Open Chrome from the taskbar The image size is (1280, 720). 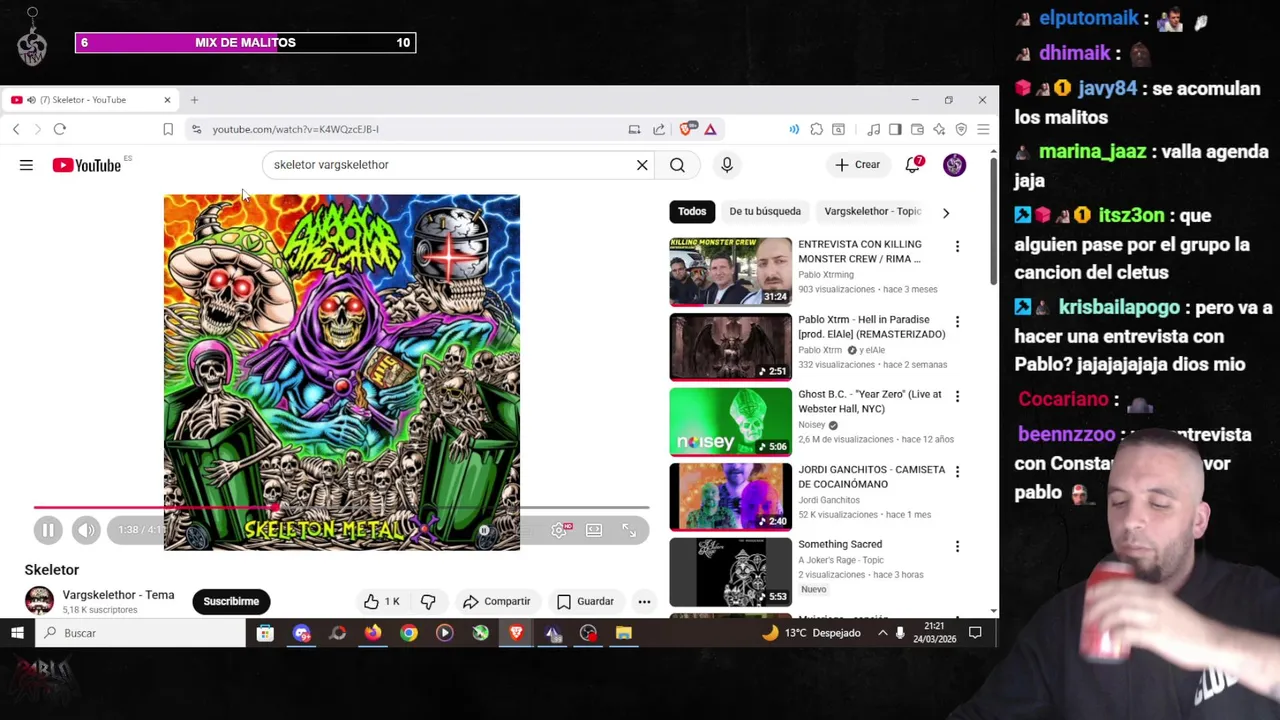pos(409,633)
